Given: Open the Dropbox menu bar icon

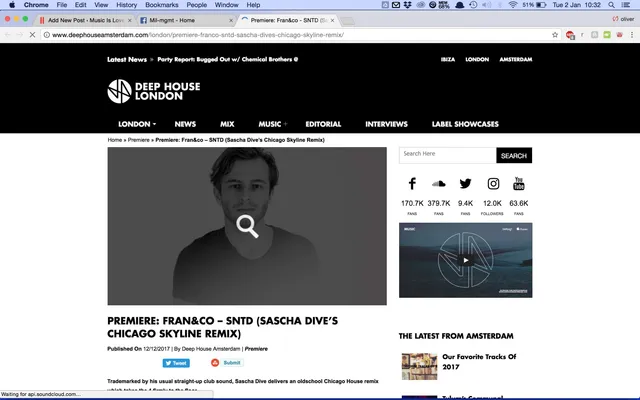Looking at the screenshot, I should (407, 5).
